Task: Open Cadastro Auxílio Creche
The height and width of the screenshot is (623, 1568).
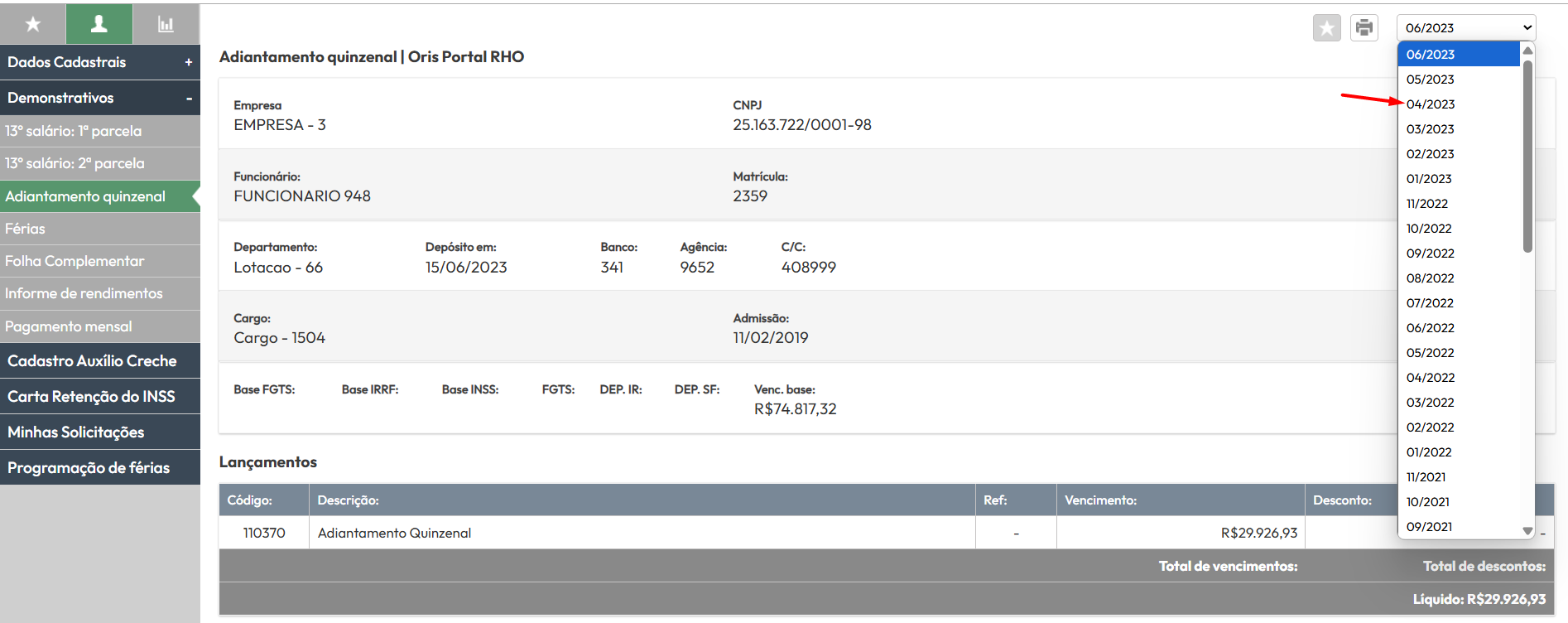Action: [92, 361]
